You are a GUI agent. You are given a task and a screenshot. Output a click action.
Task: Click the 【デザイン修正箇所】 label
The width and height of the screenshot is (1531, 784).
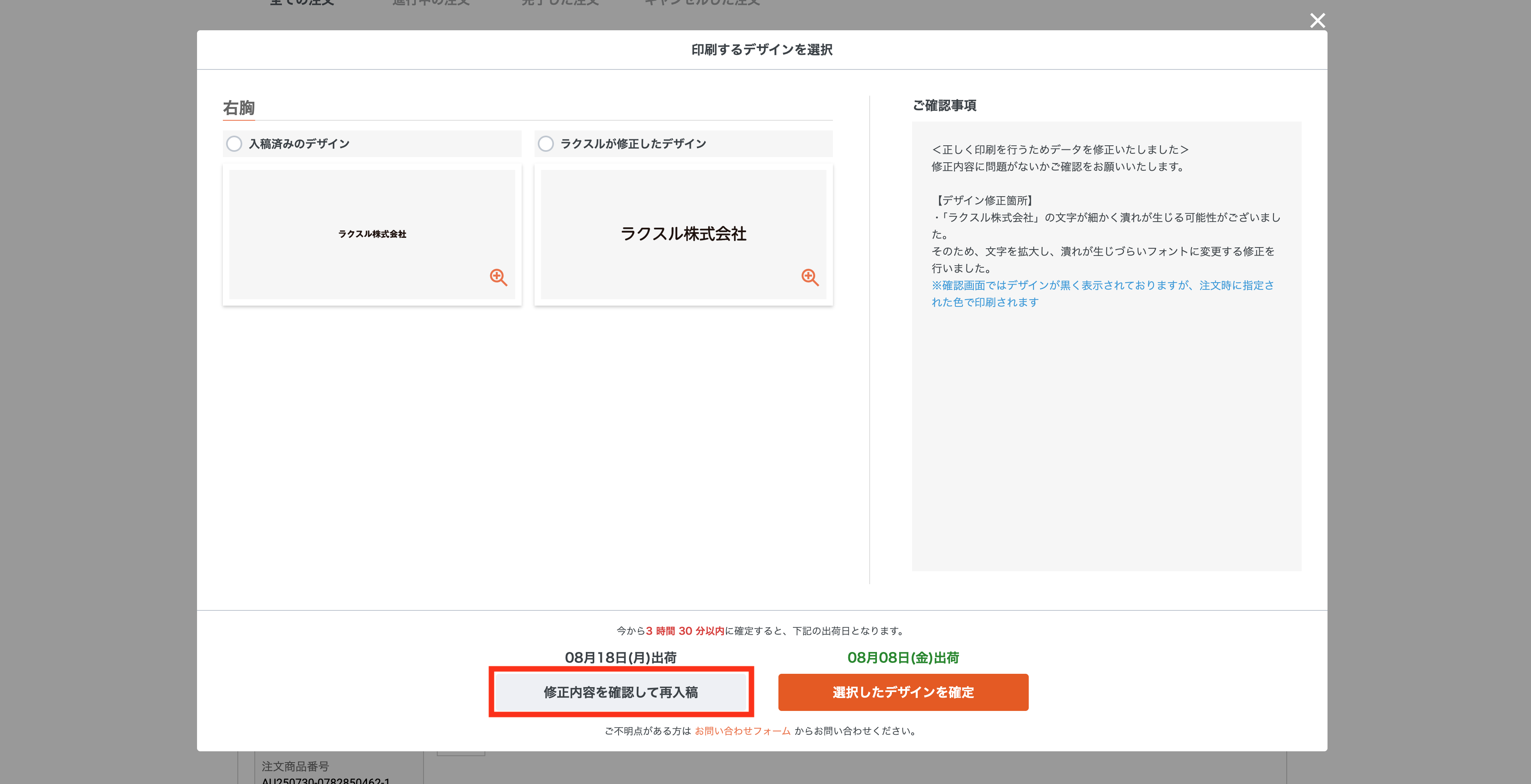click(x=984, y=200)
